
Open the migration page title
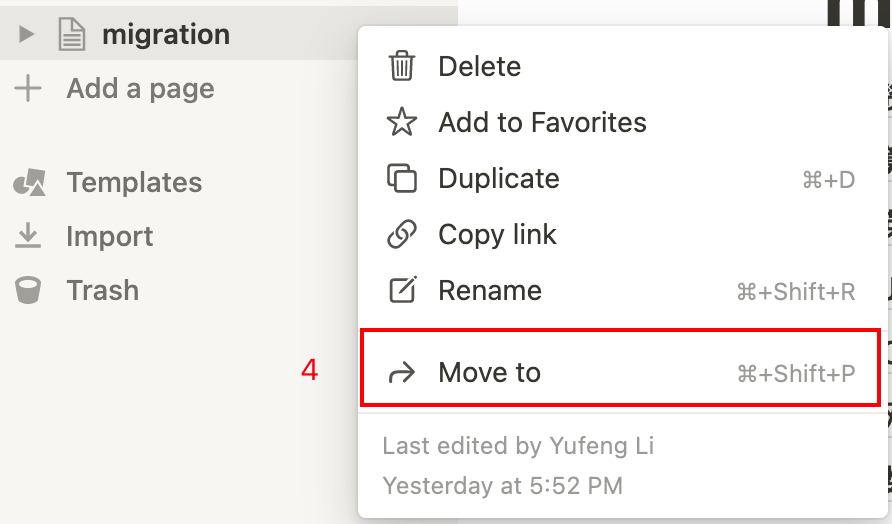(x=166, y=35)
